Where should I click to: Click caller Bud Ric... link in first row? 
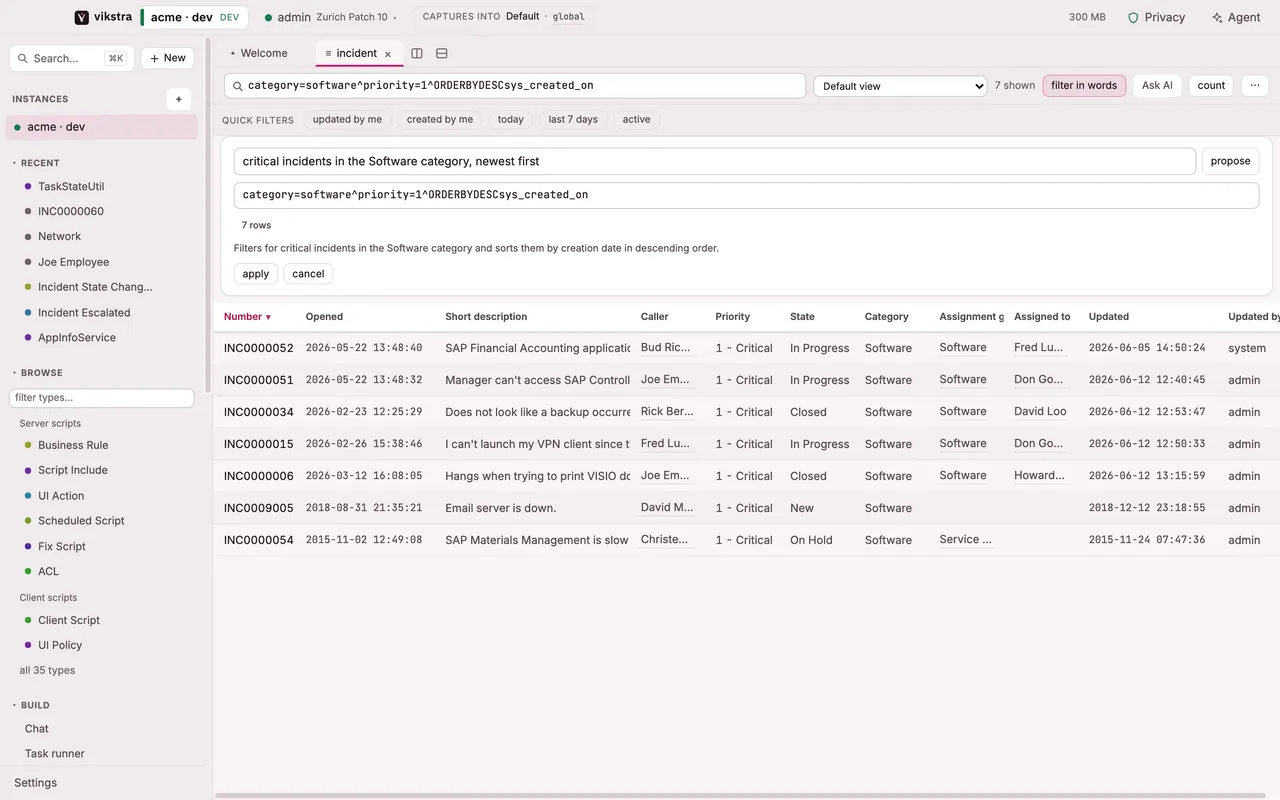[x=666, y=348]
